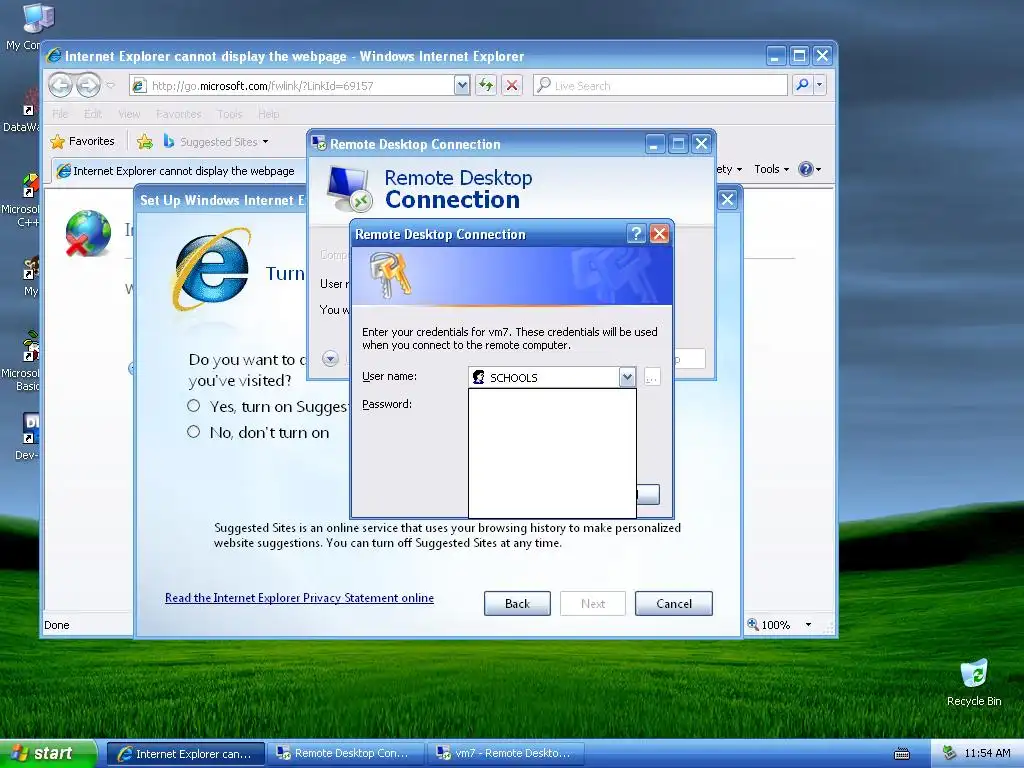The image size is (1024, 768).
Task: Open the recent pages dropdown beside Forward
Action: click(x=110, y=85)
